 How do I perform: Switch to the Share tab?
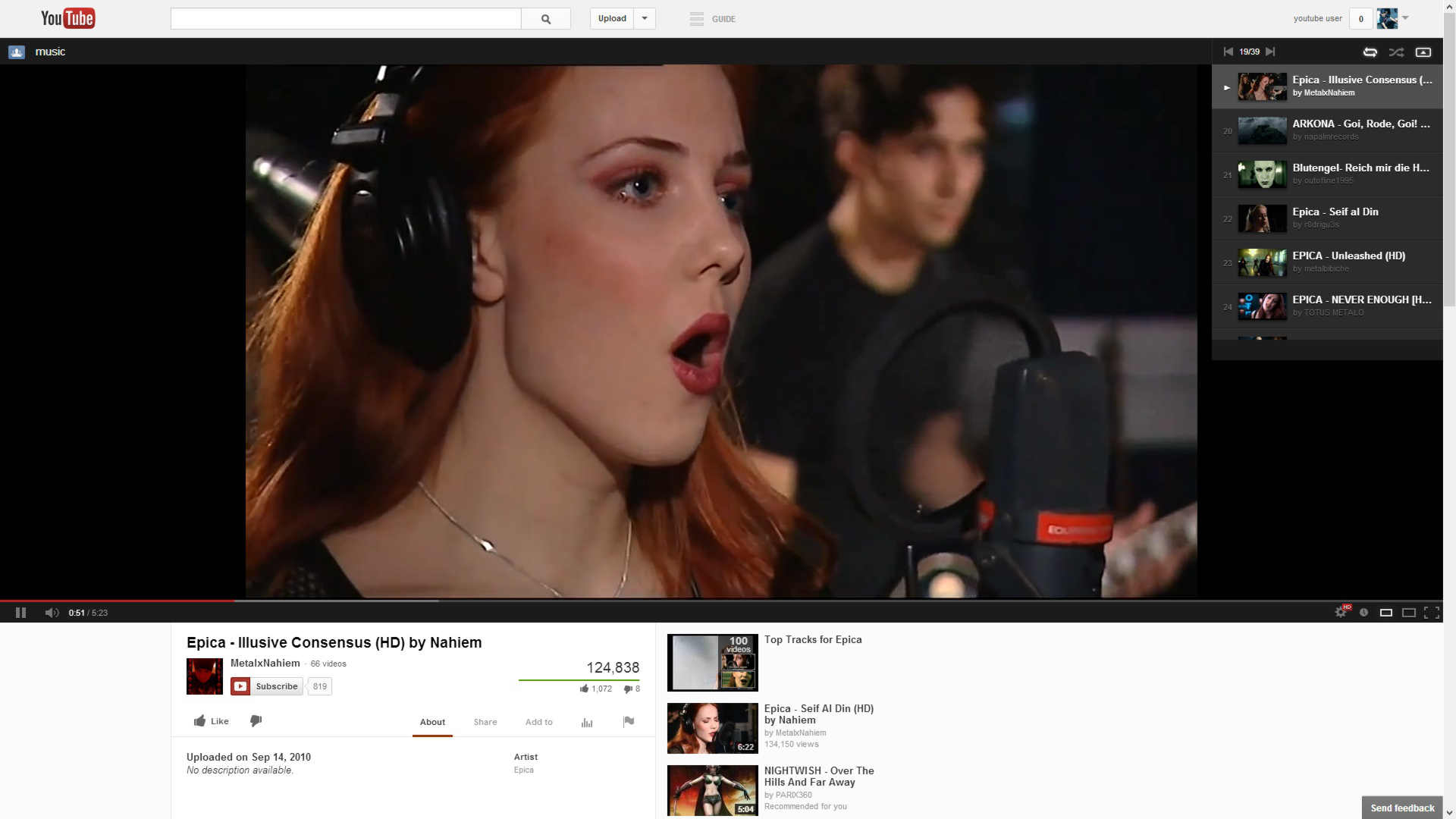click(x=485, y=721)
